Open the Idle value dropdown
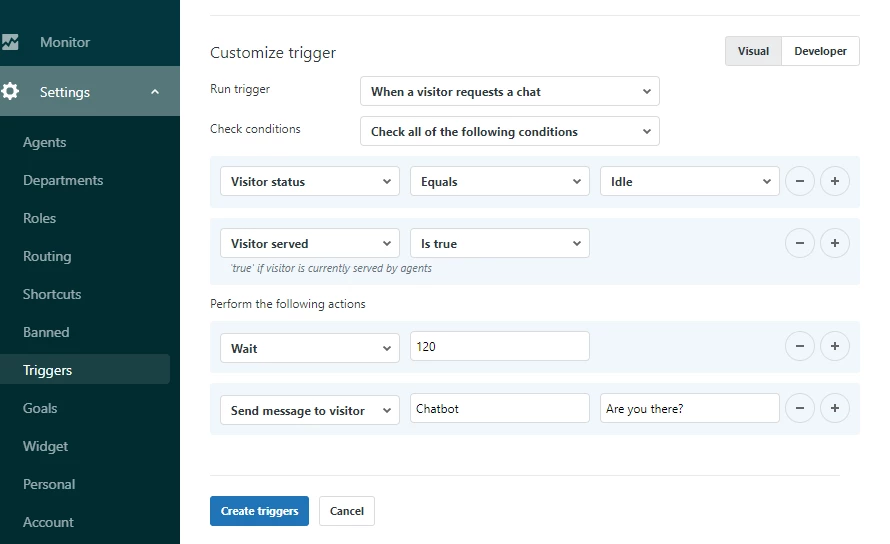Image resolution: width=890 pixels, height=544 pixels. (x=689, y=182)
